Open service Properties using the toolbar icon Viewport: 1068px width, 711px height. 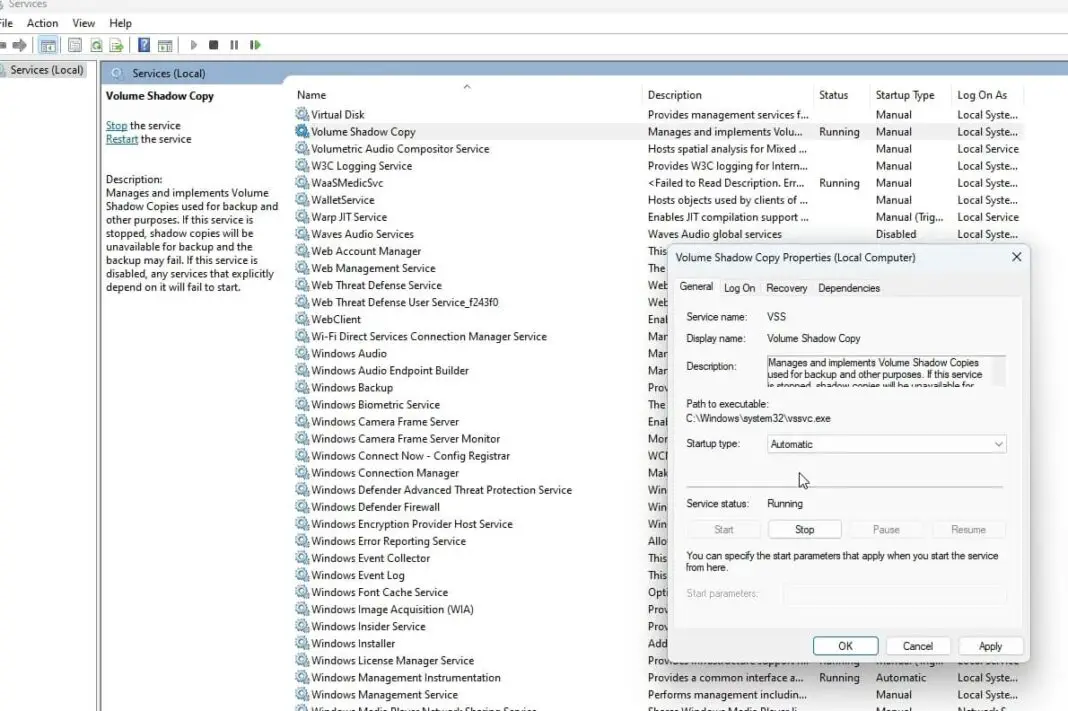75,44
